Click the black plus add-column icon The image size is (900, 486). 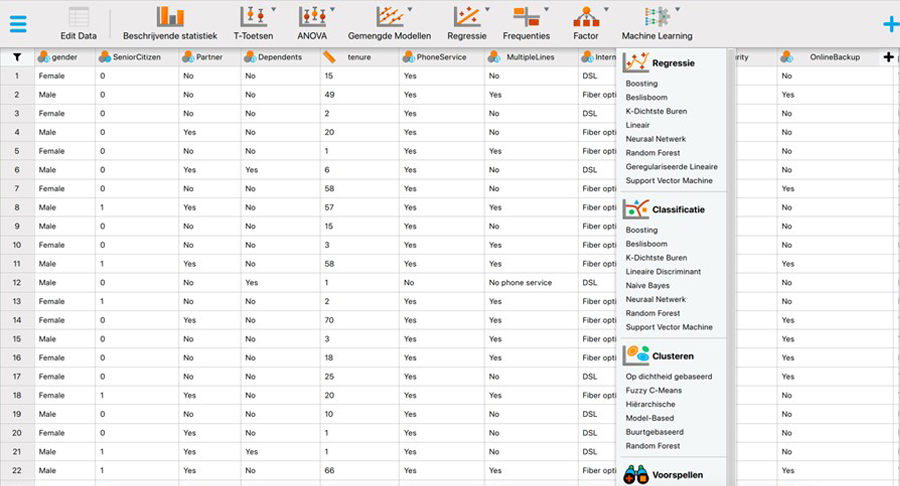pyautogui.click(x=888, y=57)
